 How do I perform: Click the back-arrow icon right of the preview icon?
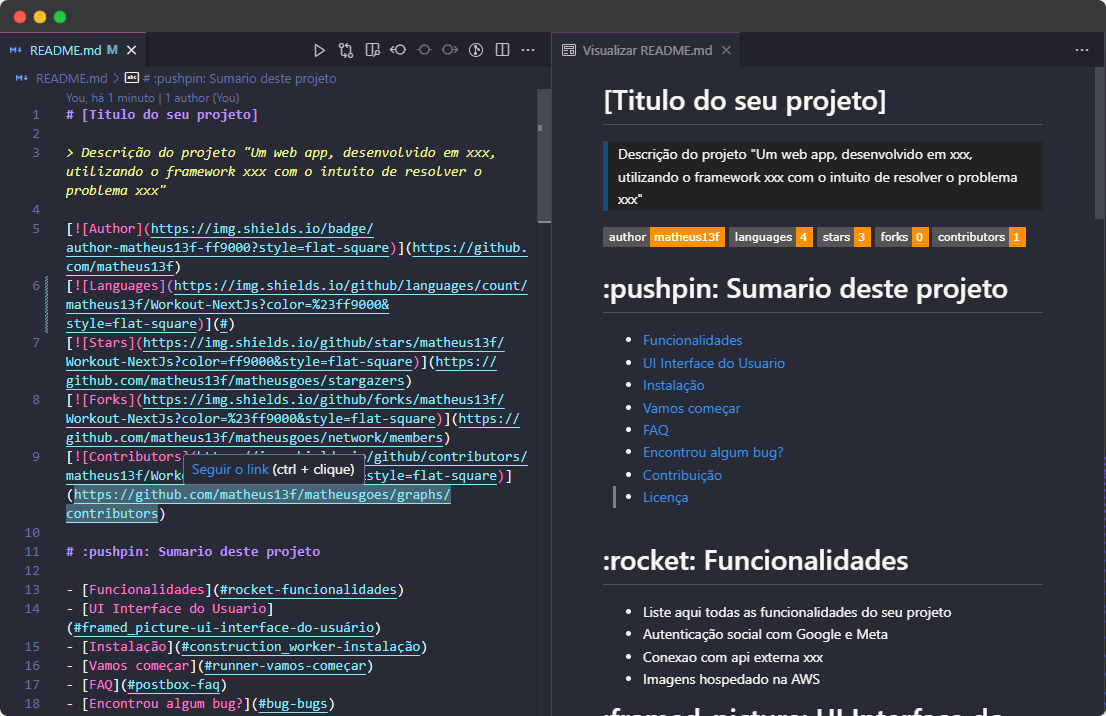point(398,49)
